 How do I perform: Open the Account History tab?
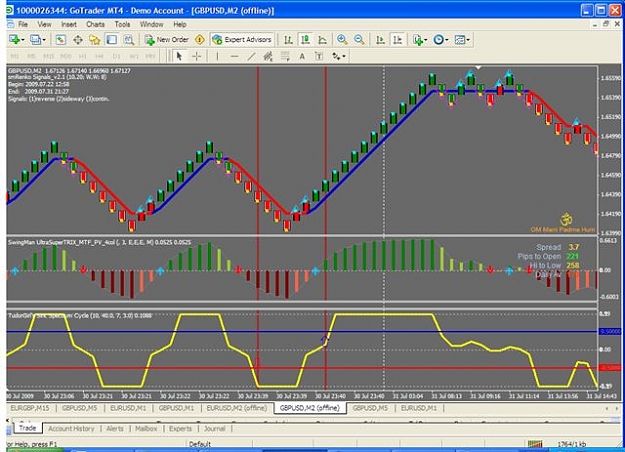(x=71, y=428)
